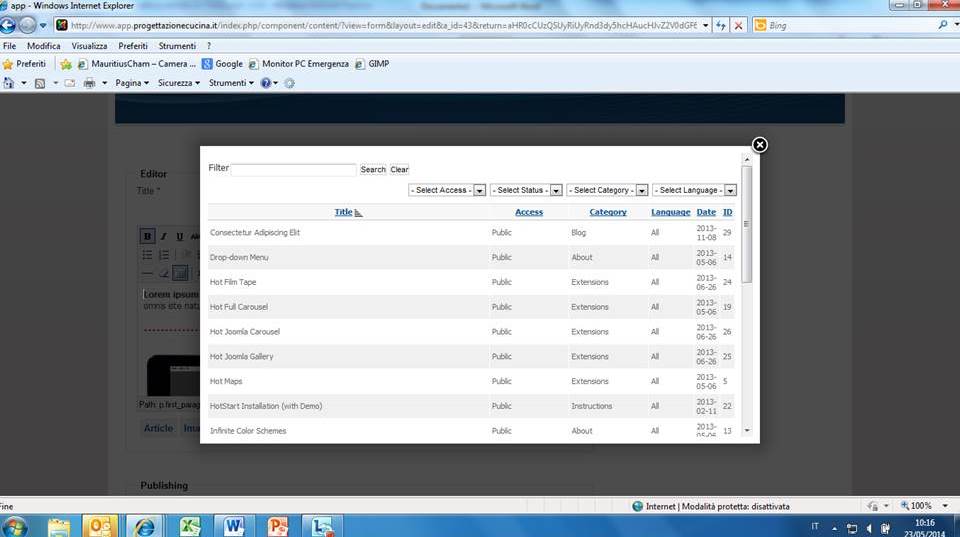The height and width of the screenshot is (537, 960).
Task: Click the Internet Explorer taskbar icon
Action: 144,527
